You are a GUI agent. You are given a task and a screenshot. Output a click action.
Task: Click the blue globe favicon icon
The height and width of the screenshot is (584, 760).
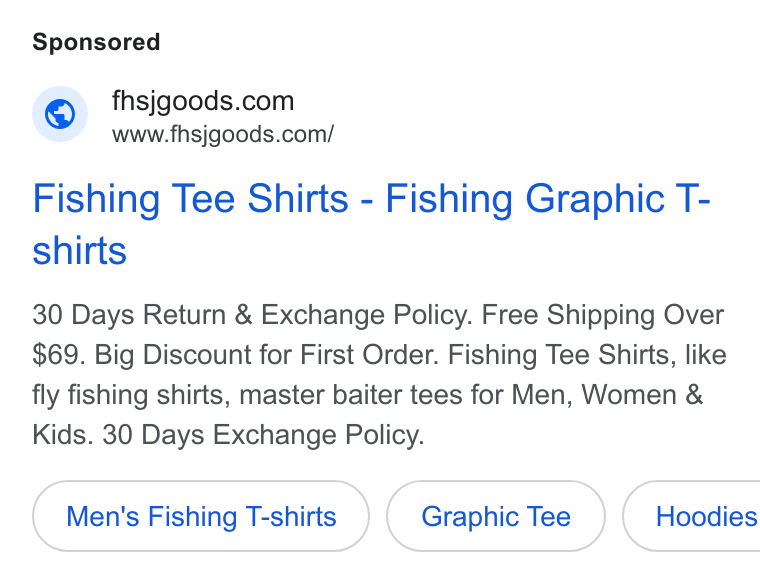pos(60,114)
